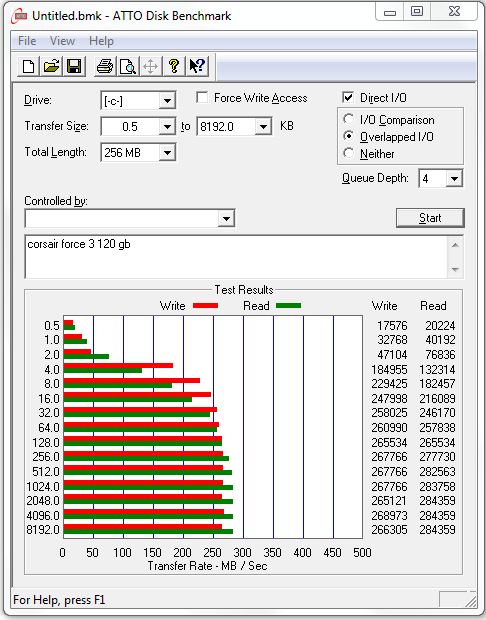Open Print Preview toolbar icon
486x620 pixels.
coord(128,66)
